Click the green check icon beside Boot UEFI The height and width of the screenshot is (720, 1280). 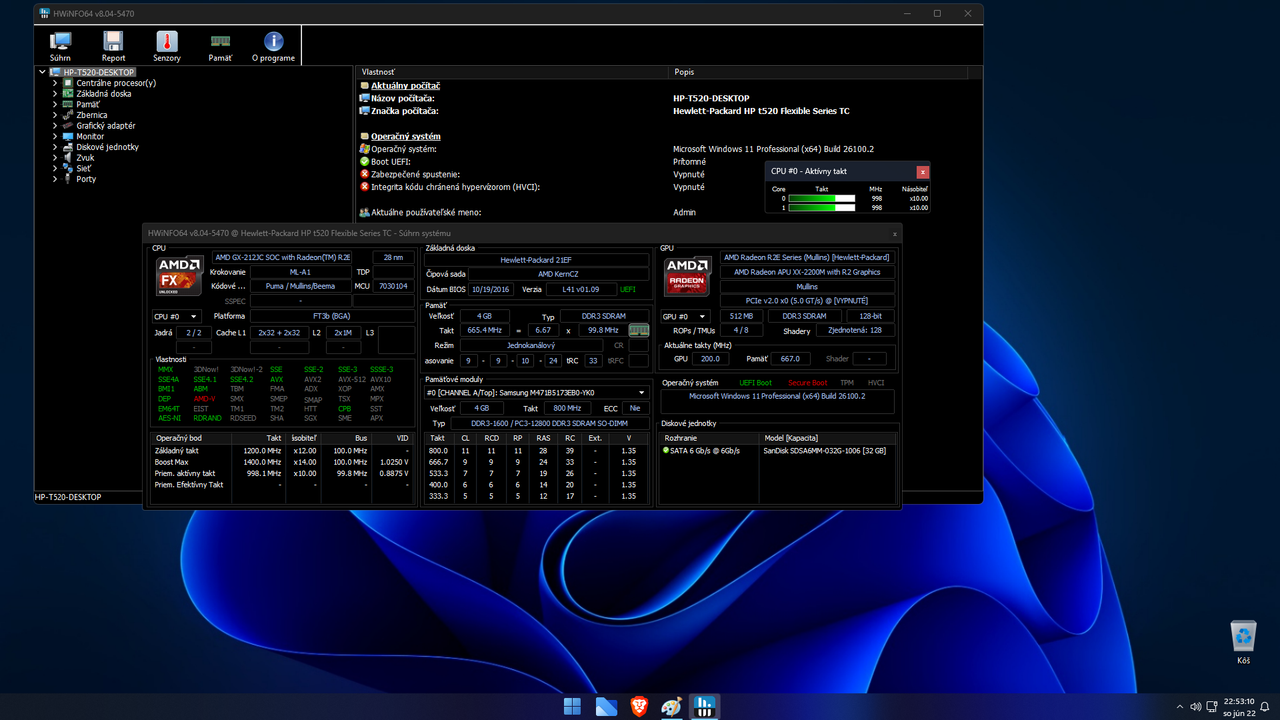(364, 161)
